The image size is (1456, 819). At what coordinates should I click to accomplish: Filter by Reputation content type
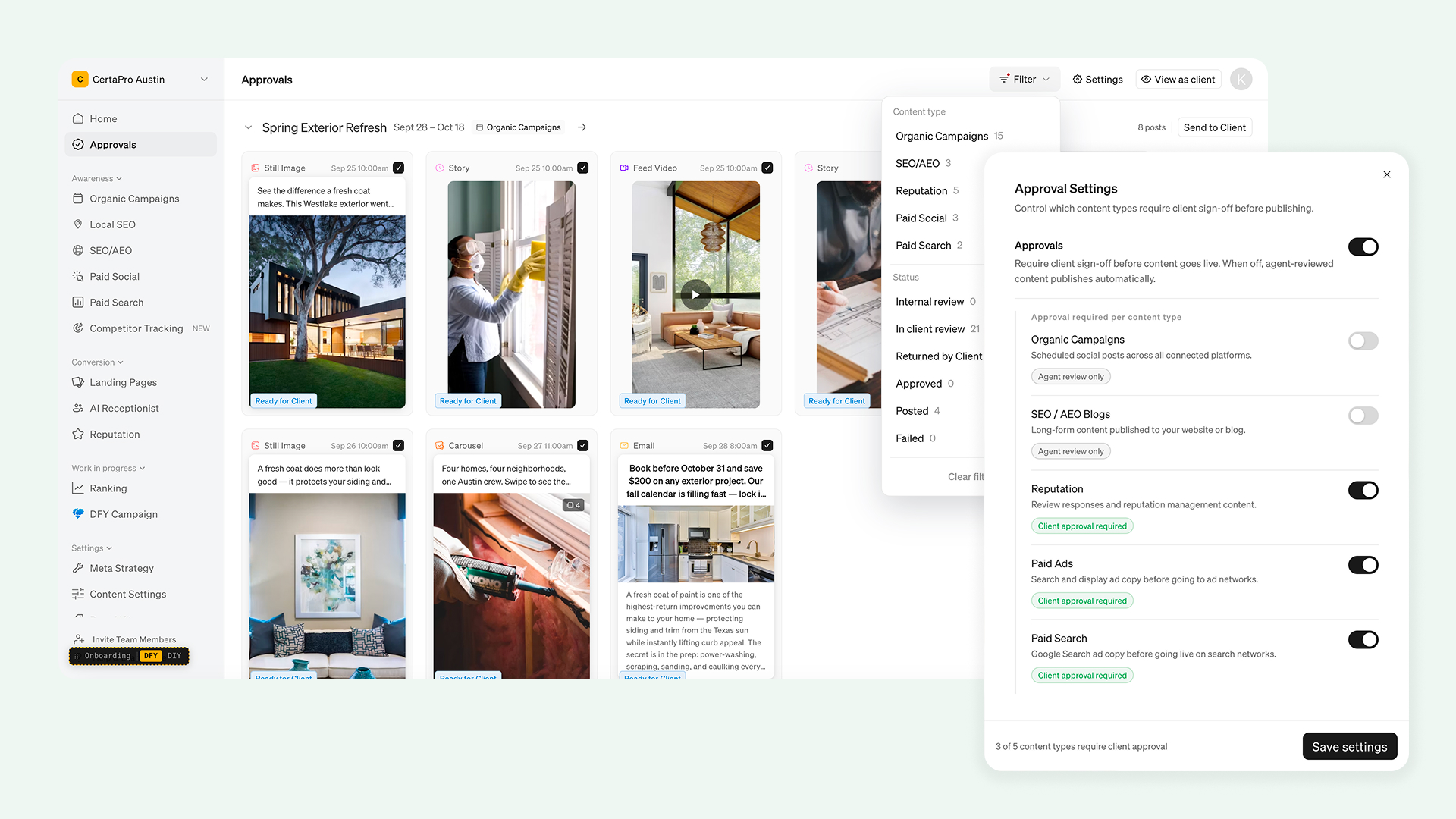click(927, 190)
